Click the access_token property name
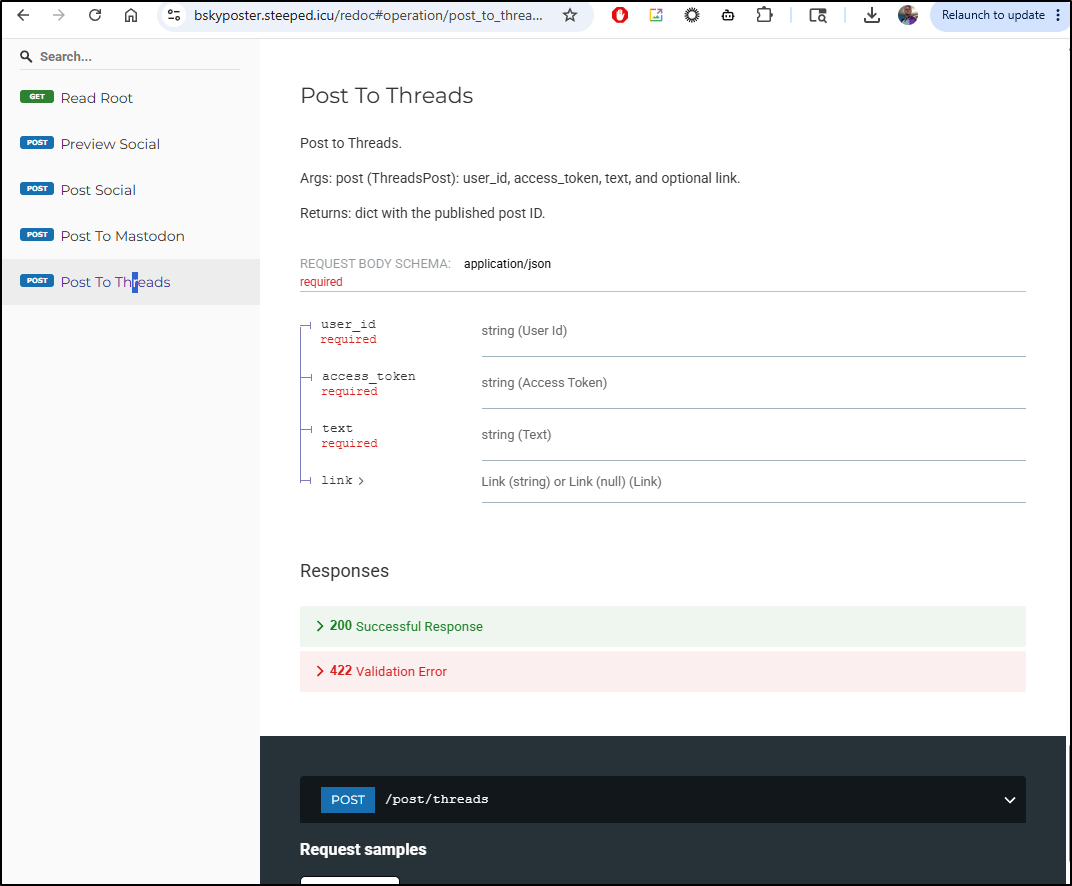Image resolution: width=1072 pixels, height=886 pixels. tap(368, 376)
